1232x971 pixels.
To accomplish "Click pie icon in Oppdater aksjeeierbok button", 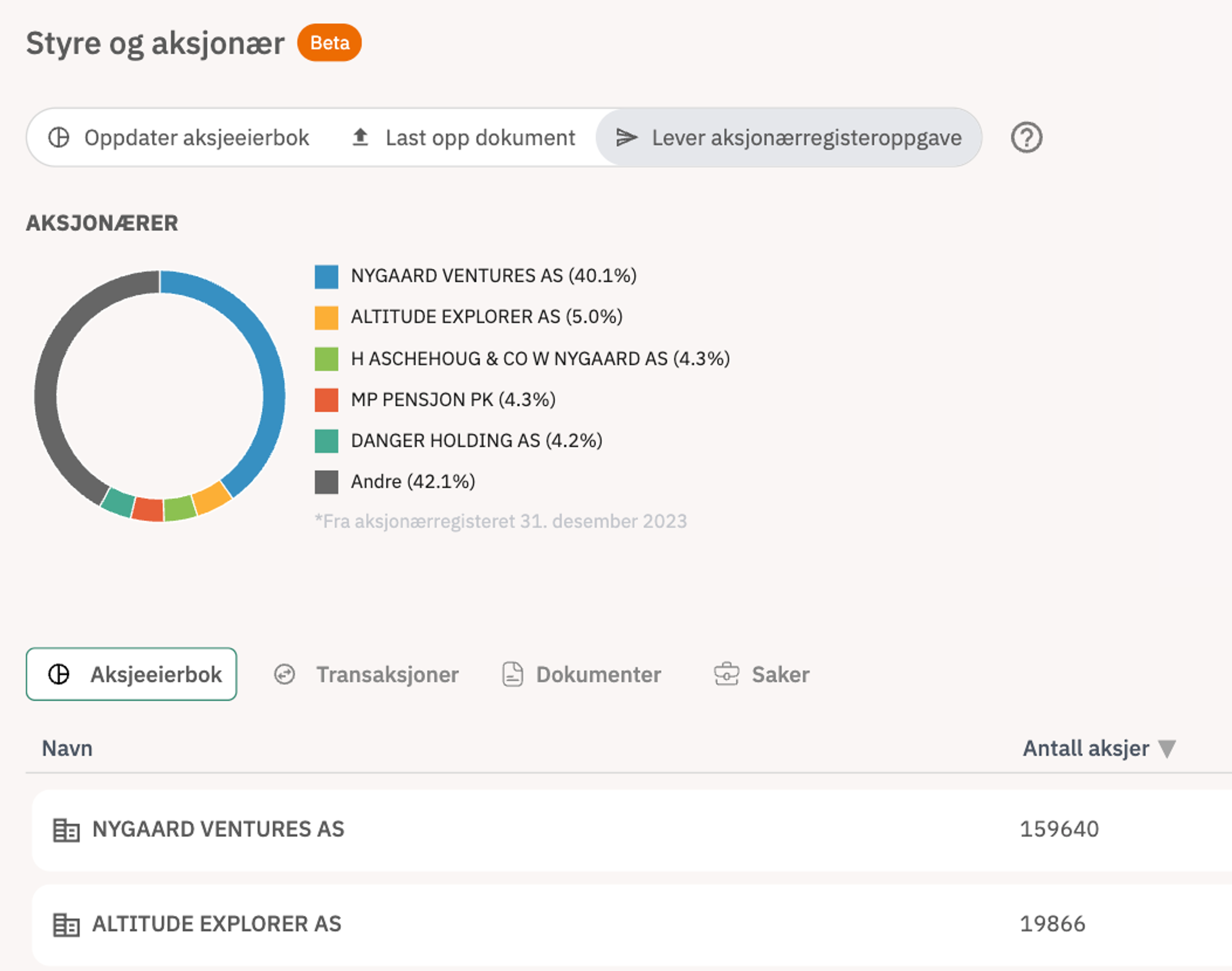I will (x=59, y=138).
